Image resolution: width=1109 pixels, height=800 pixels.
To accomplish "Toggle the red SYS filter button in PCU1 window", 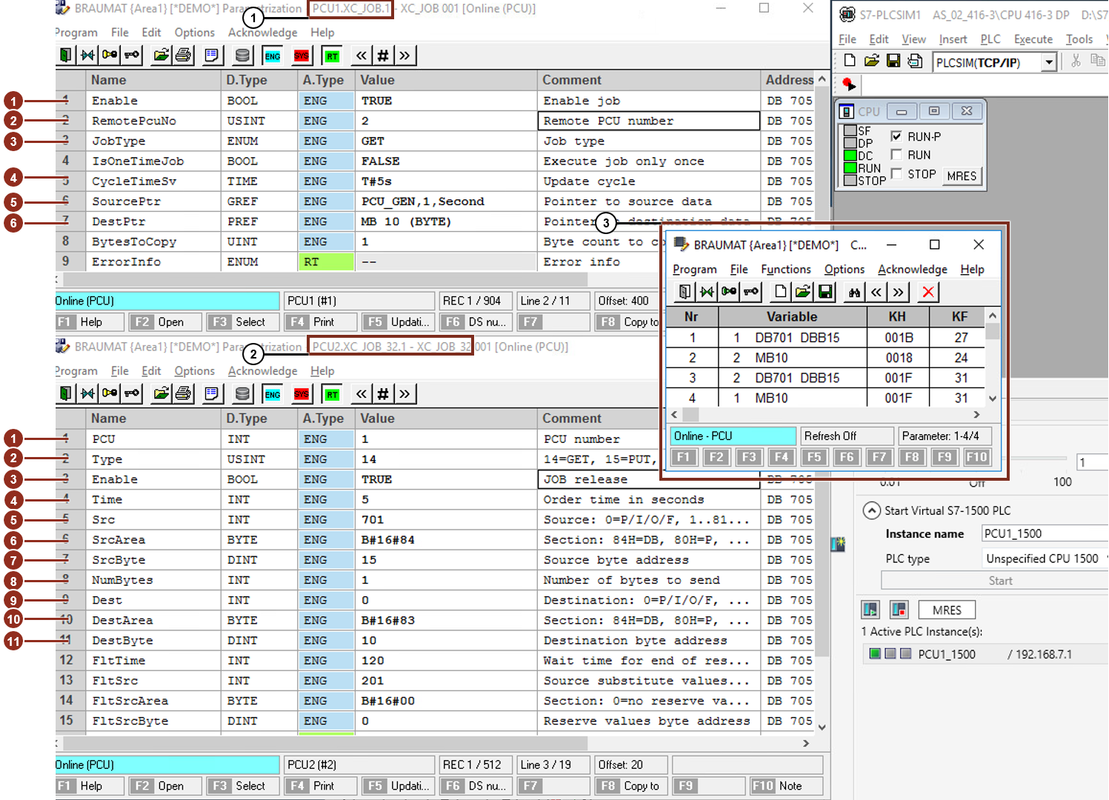I will 302,55.
